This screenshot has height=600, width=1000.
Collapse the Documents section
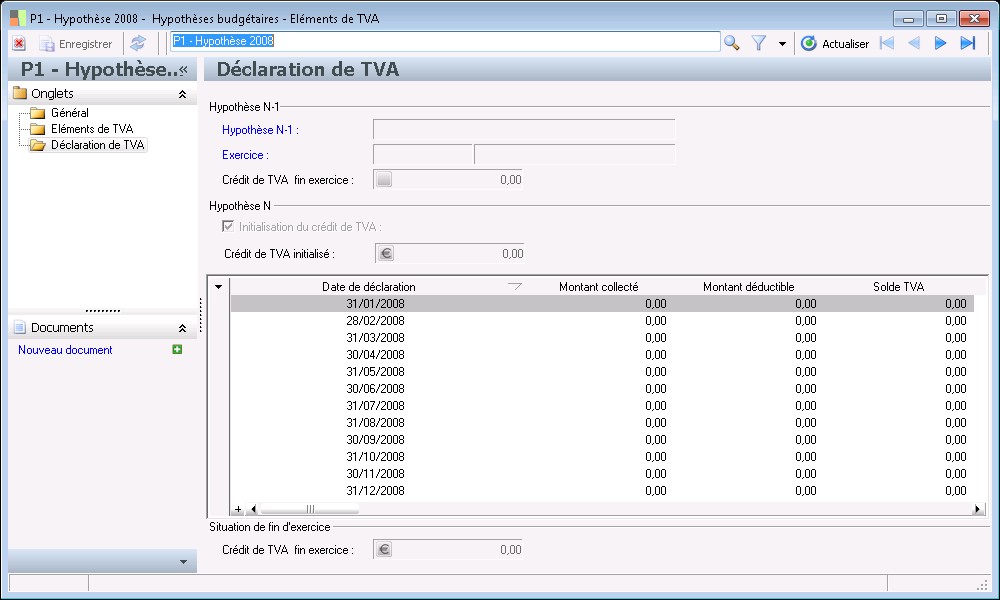(182, 328)
